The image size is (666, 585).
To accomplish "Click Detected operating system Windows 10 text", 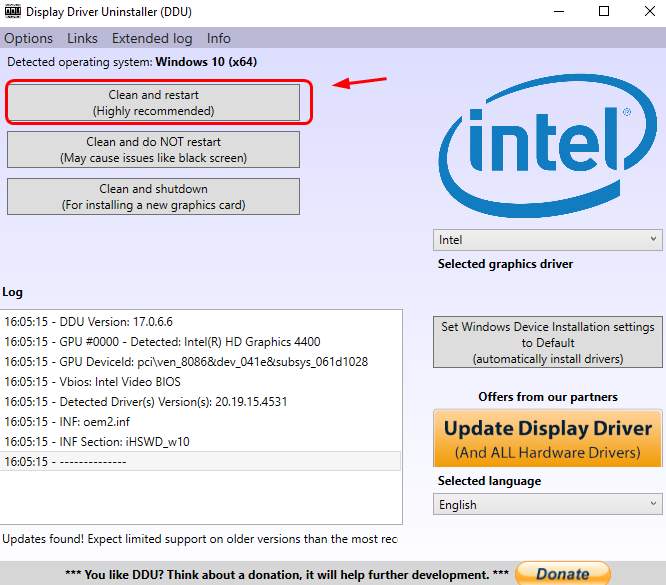I will point(132,62).
